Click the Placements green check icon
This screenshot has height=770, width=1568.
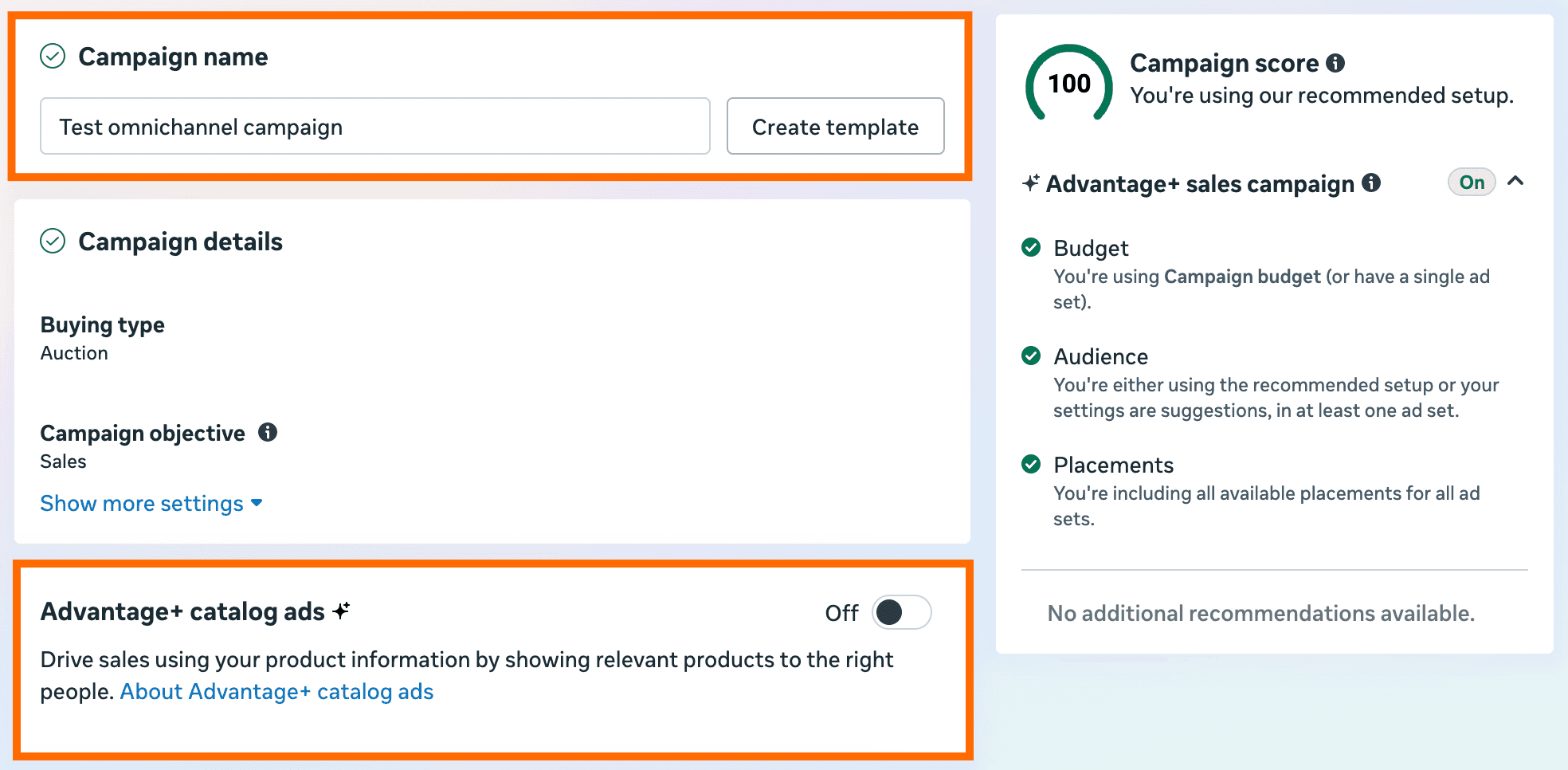(1031, 465)
